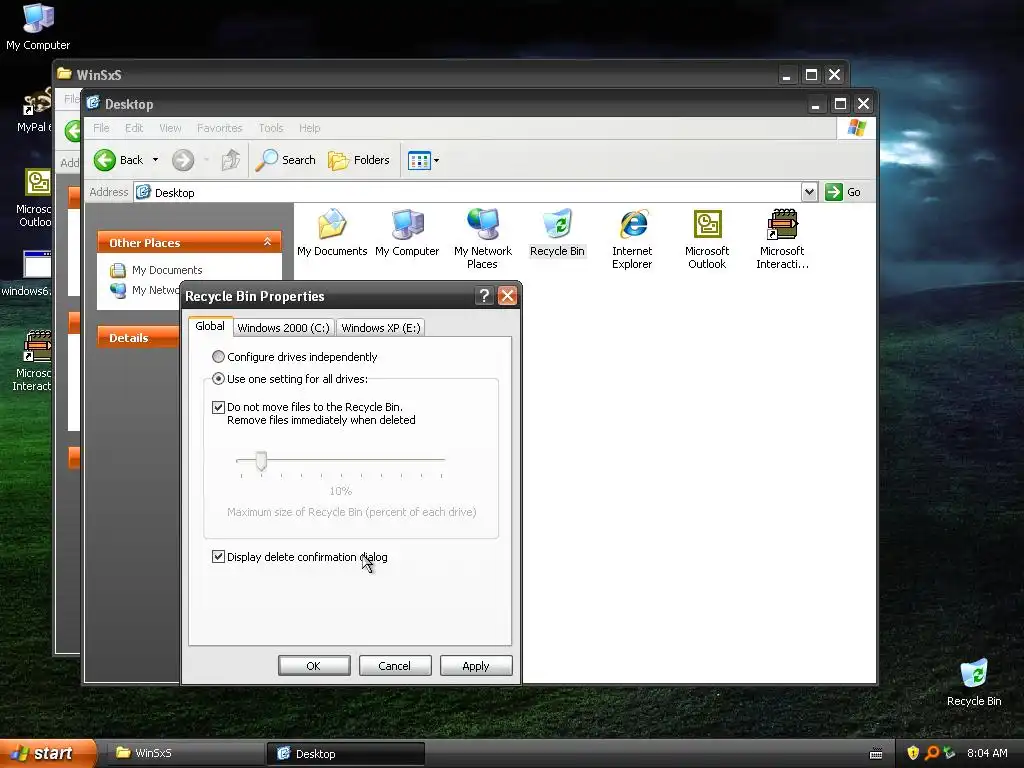Screen dimensions: 1024x768
Task: Open the Tools menu
Action: point(270,128)
